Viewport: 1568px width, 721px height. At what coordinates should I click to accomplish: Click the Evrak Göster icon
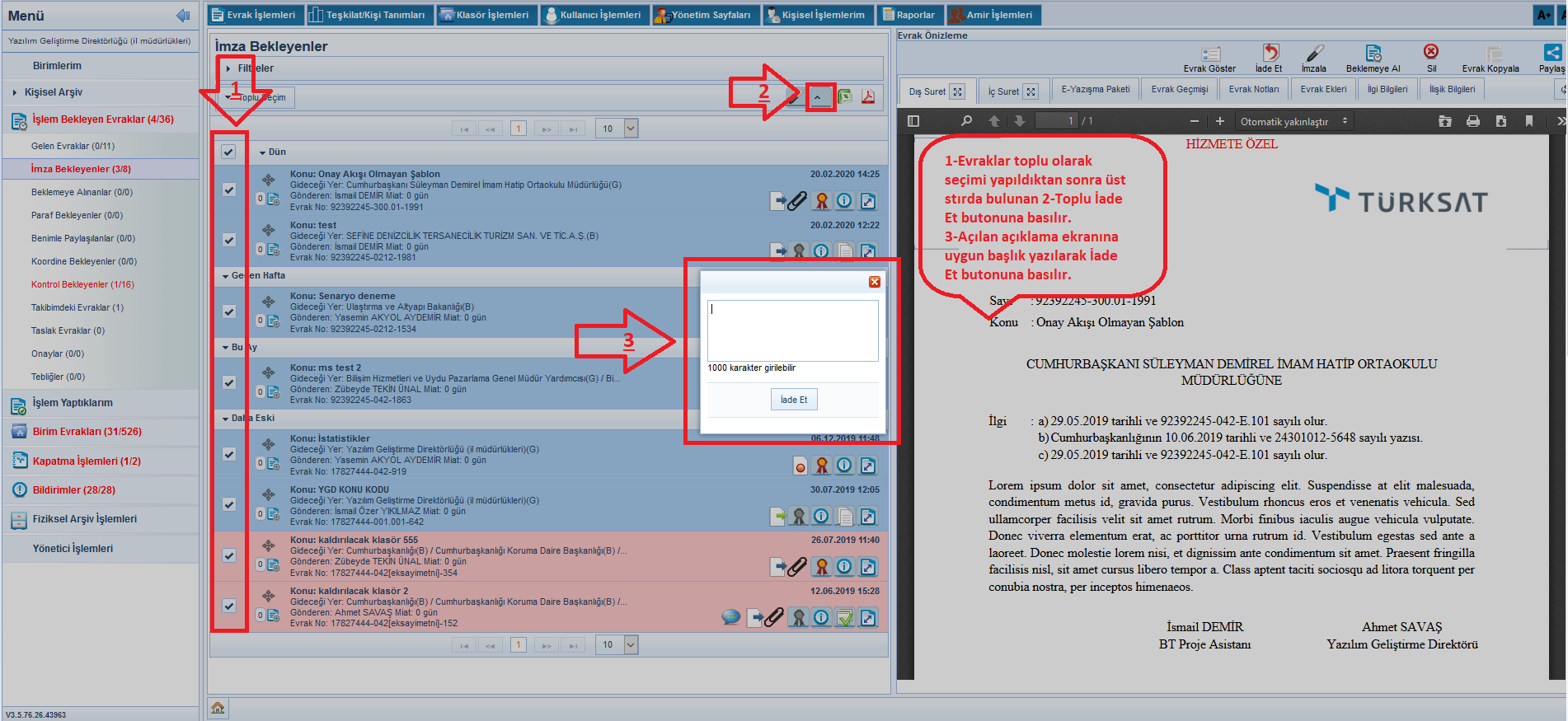pyautogui.click(x=1210, y=54)
